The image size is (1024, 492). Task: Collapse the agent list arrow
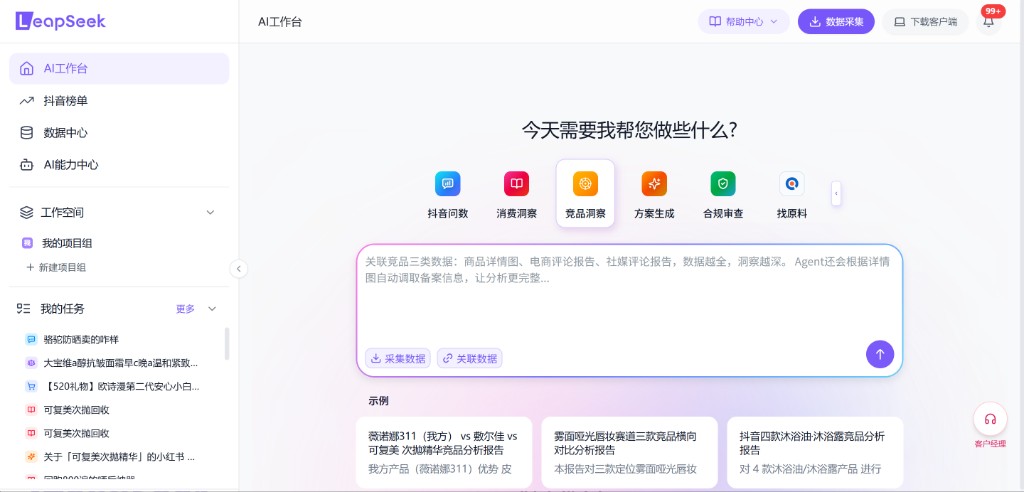pyautogui.click(x=836, y=194)
